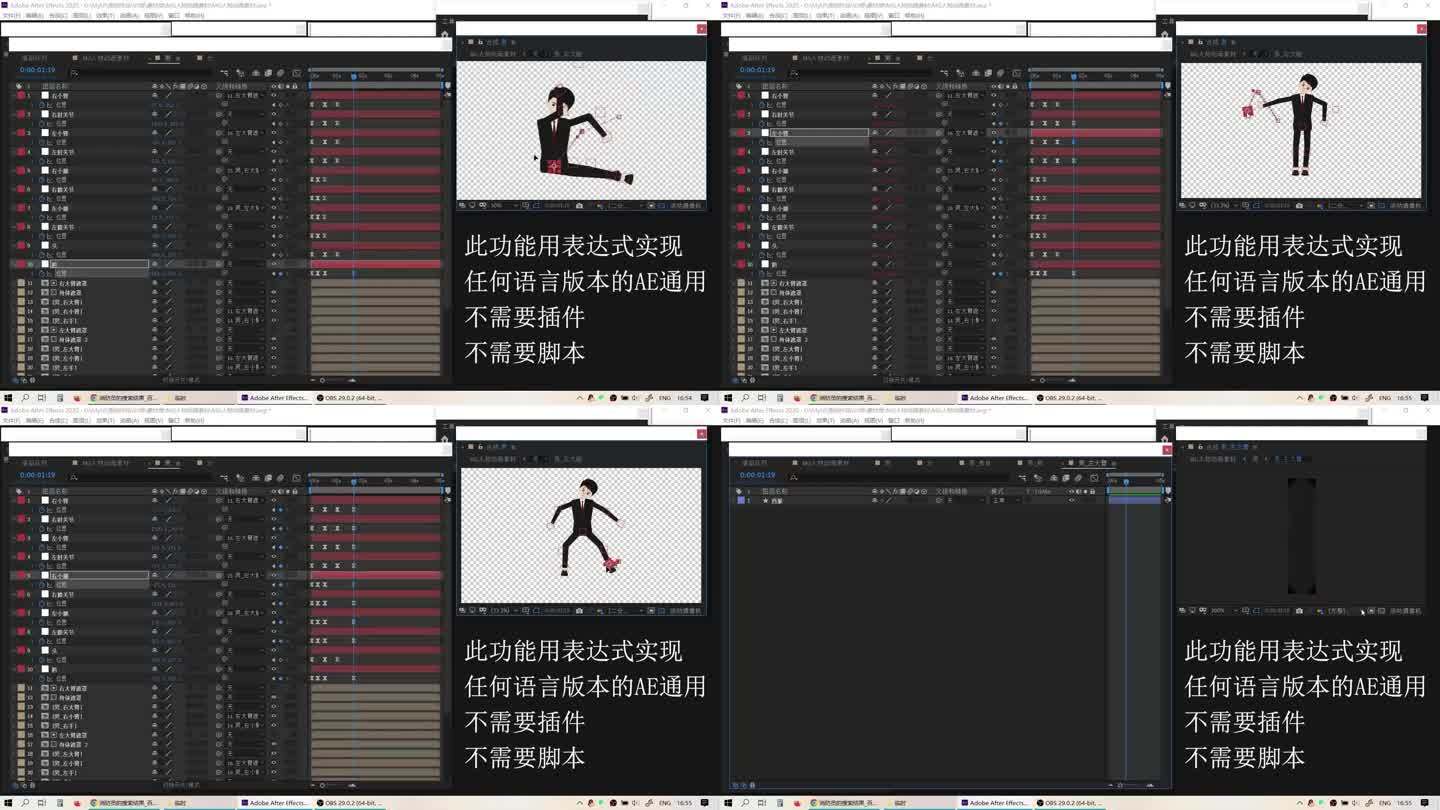Click the pink label color swatch of 右小臂
The width and height of the screenshot is (1440, 810).
tap(21, 95)
